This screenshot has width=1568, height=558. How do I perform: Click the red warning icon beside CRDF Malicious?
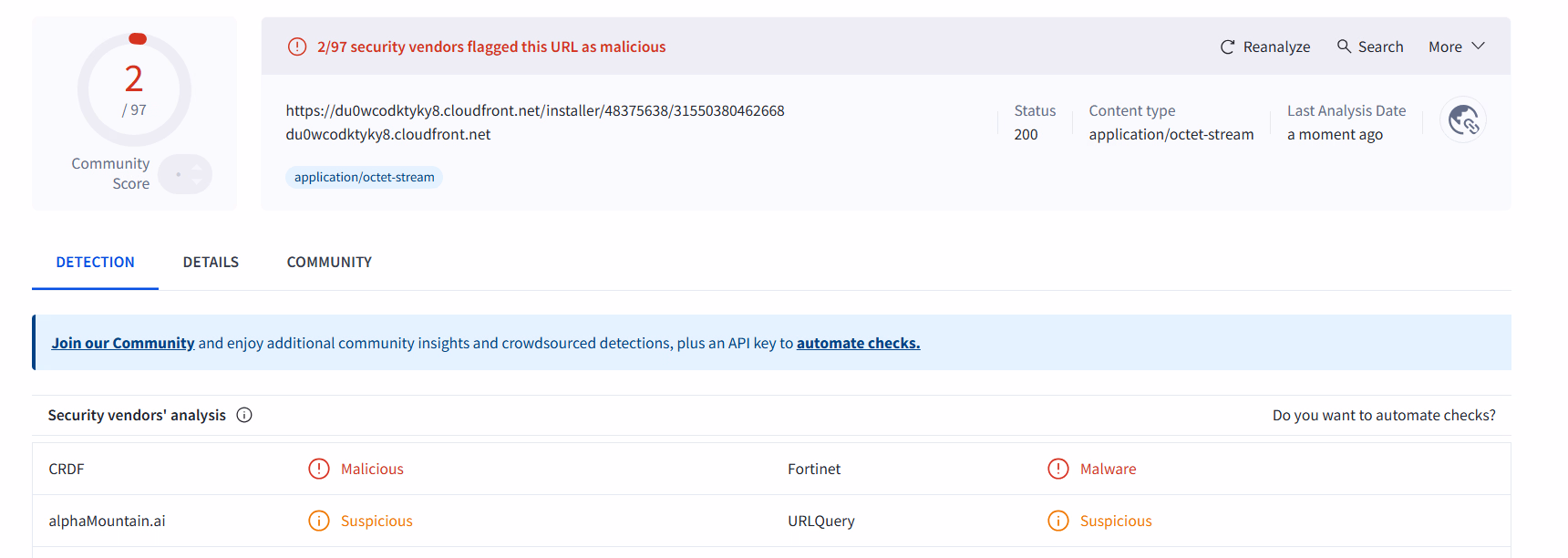[319, 469]
